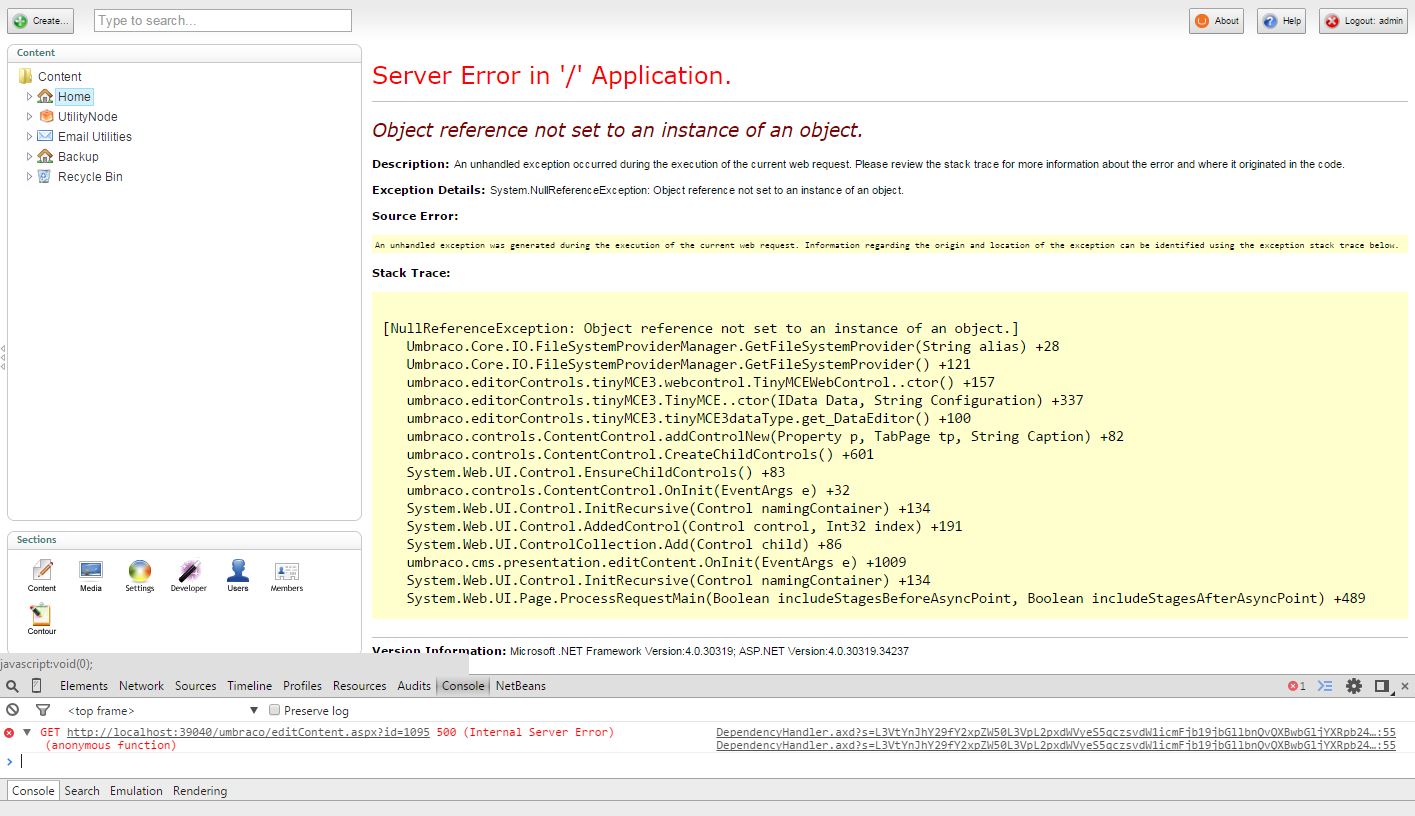This screenshot has width=1415, height=816.
Task: Click the left panel collapse handle
Action: coord(4,357)
